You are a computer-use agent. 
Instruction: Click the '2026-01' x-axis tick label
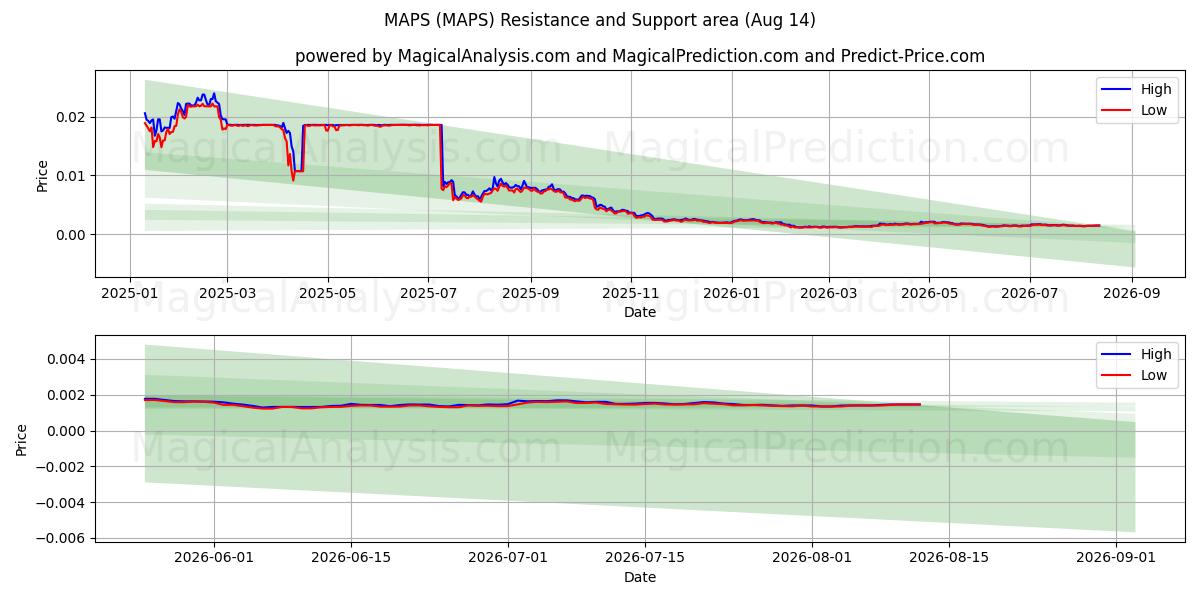(x=731, y=294)
